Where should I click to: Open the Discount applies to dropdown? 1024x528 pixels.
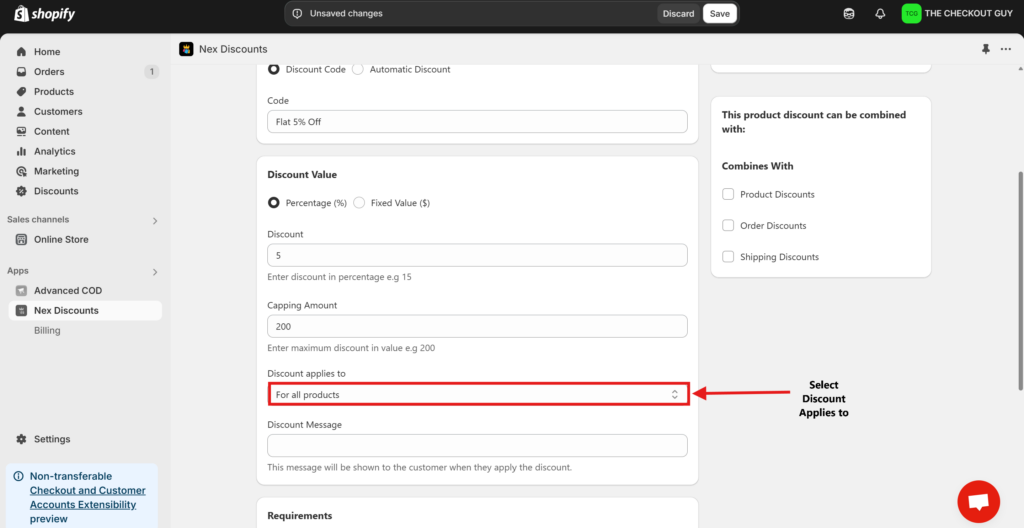coord(477,395)
